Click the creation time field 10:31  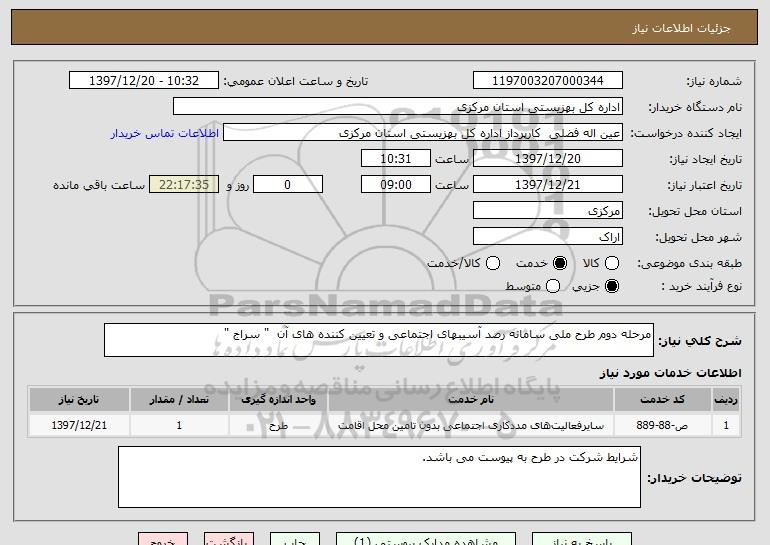[x=396, y=159]
